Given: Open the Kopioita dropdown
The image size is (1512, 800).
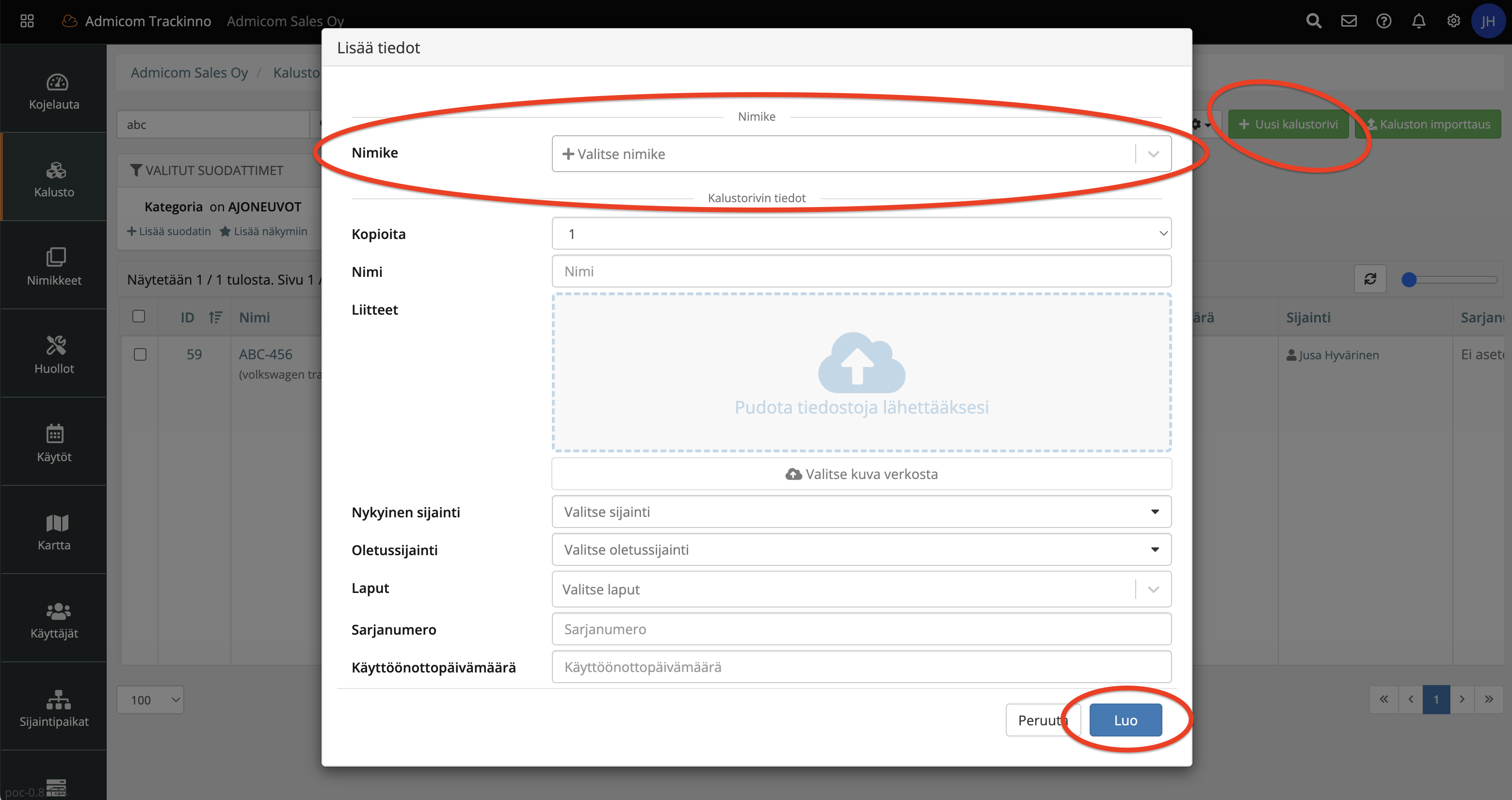Looking at the screenshot, I should click(x=861, y=234).
